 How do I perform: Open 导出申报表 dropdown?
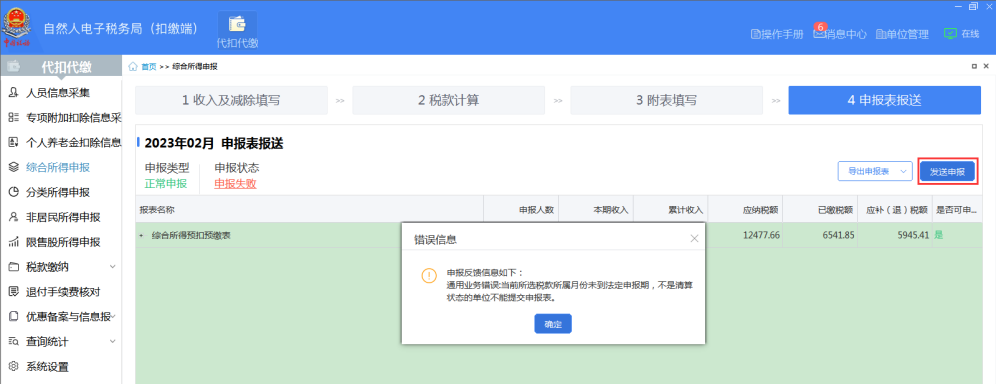[875, 171]
